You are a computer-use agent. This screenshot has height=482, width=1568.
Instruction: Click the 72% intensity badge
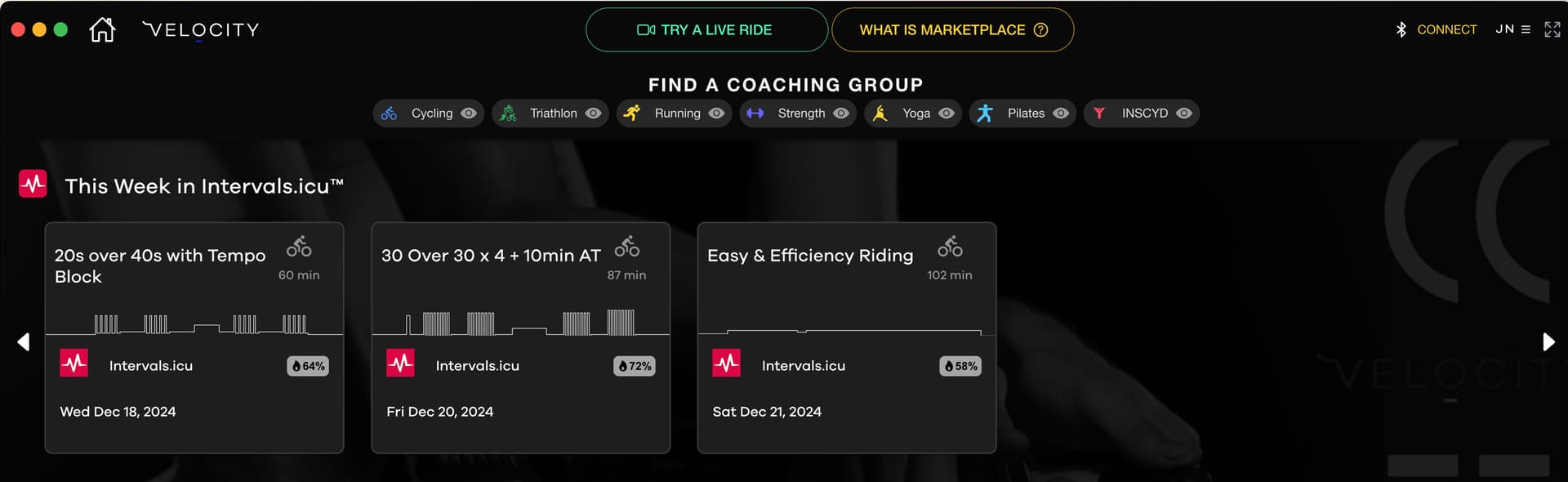pos(635,366)
